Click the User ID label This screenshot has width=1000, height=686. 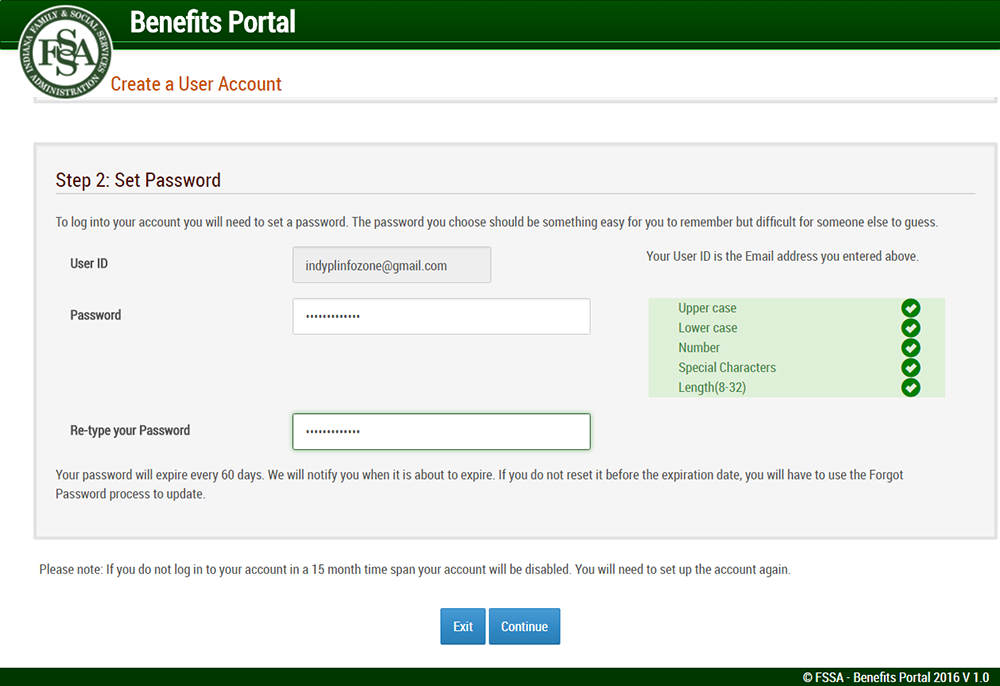(89, 263)
